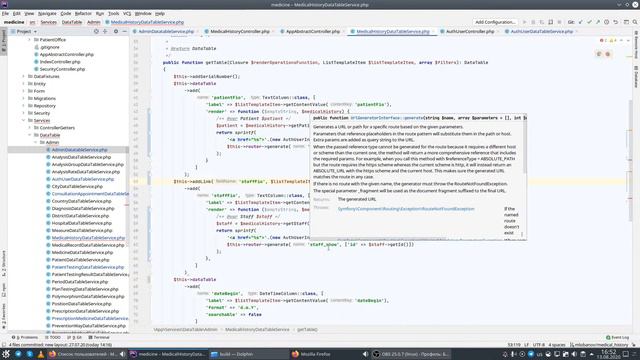Viewport: 640px width, 360px height.
Task: Switch to MedicalHistoryController.php tab
Action: (x=240, y=31)
